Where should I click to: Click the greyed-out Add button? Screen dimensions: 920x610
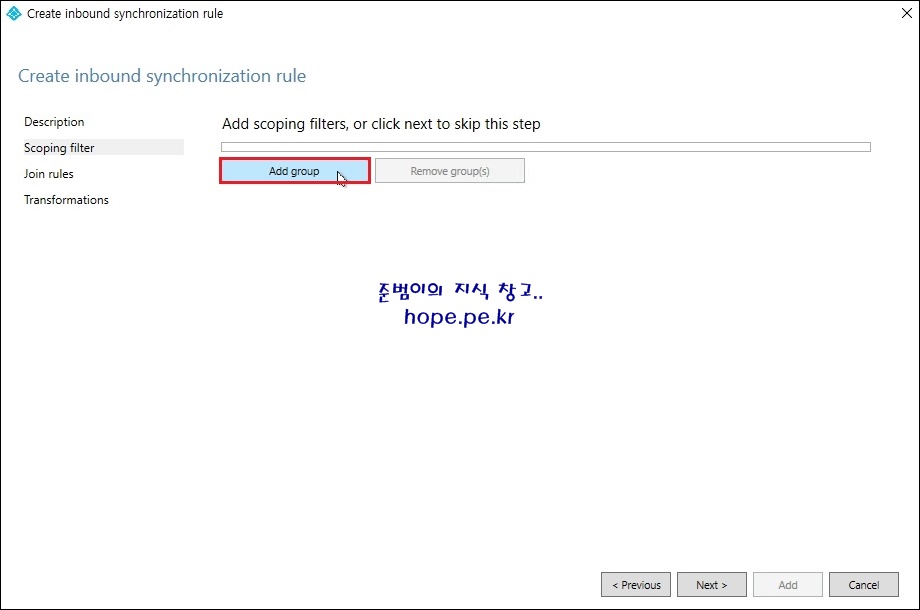coord(788,585)
